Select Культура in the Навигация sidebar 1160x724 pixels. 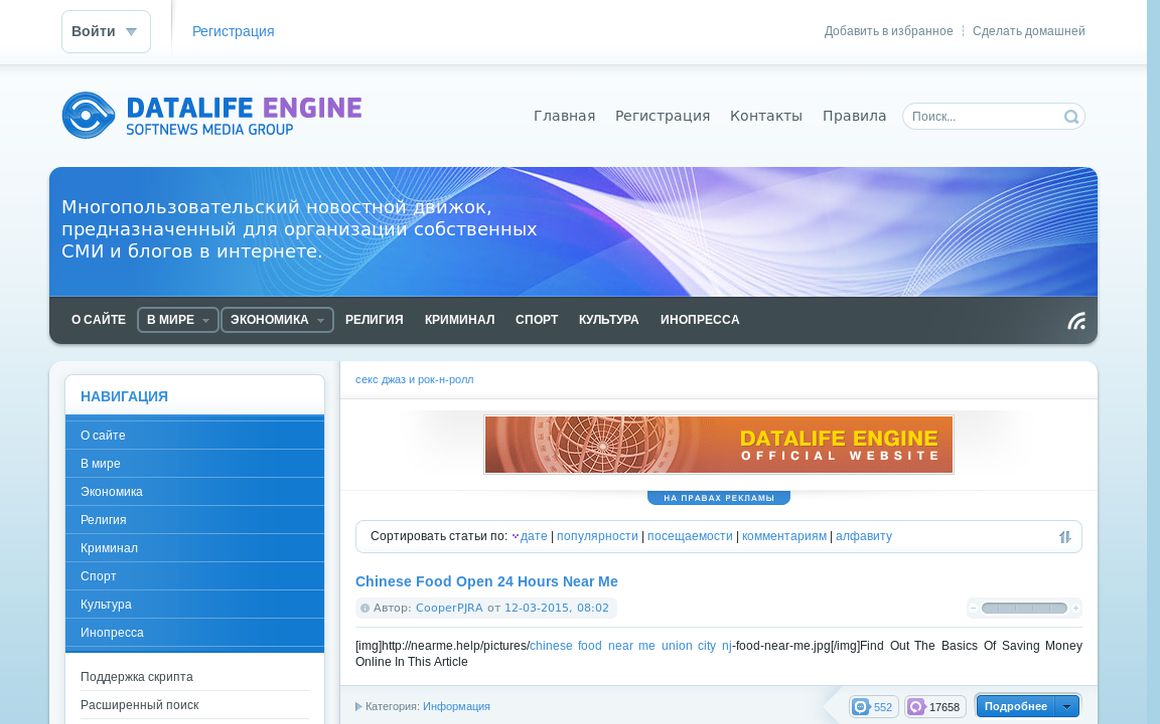pyautogui.click(x=195, y=604)
